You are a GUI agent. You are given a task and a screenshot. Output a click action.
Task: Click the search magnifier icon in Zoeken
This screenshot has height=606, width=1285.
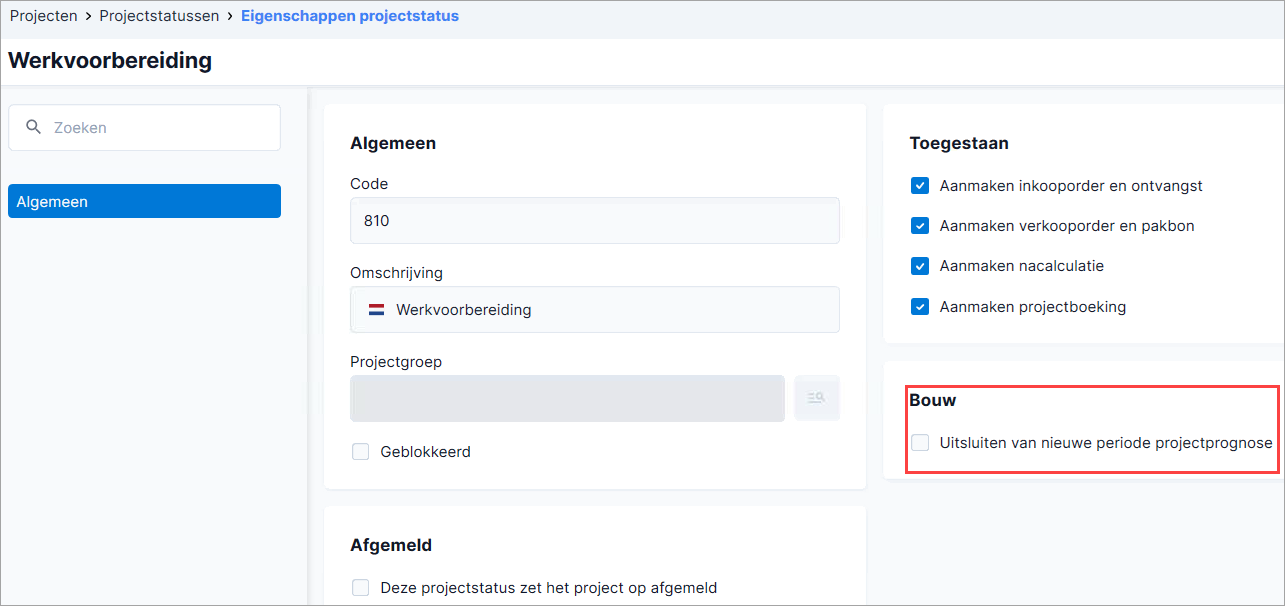(33, 127)
